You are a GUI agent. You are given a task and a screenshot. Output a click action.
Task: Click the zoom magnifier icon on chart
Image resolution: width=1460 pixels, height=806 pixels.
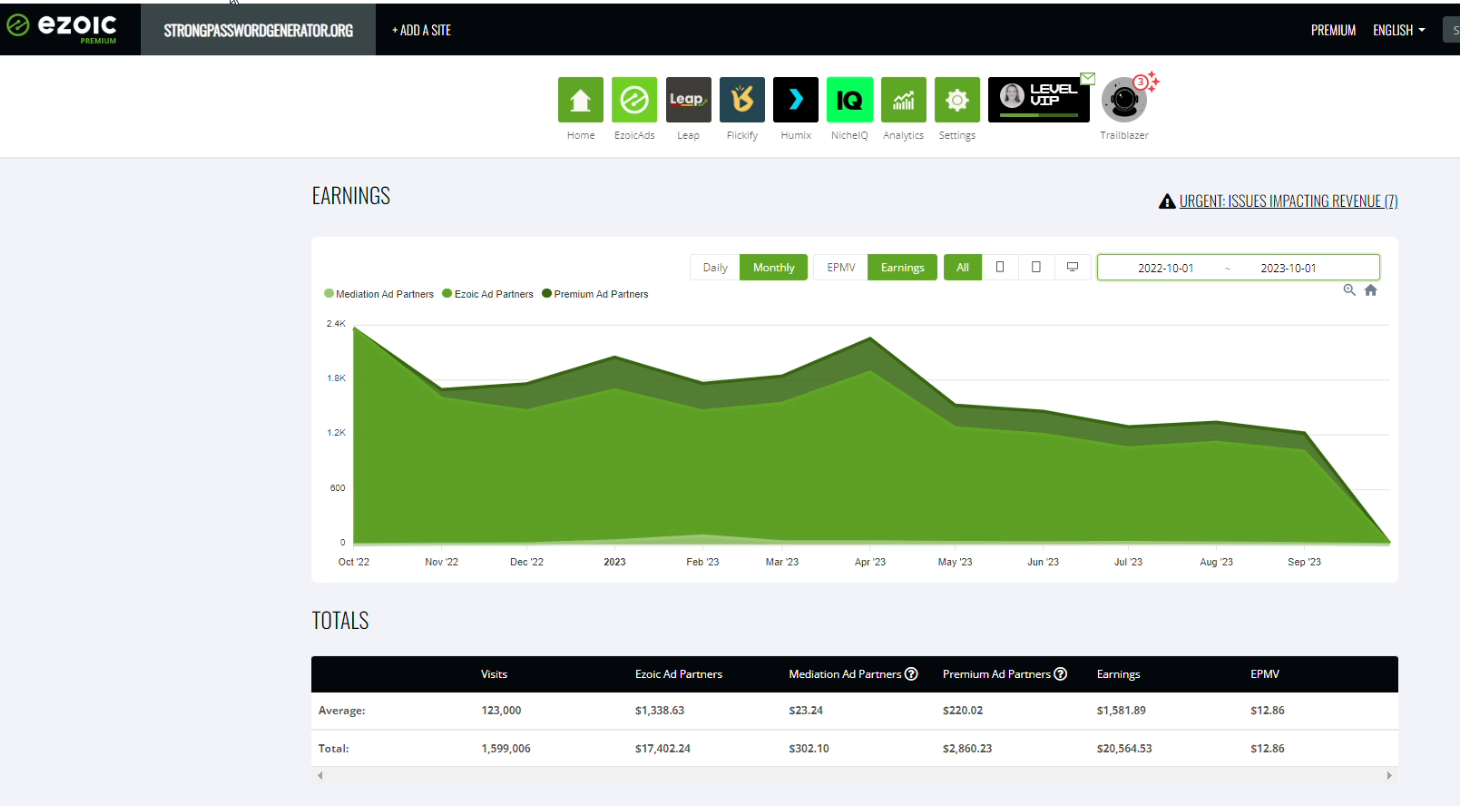[1350, 290]
